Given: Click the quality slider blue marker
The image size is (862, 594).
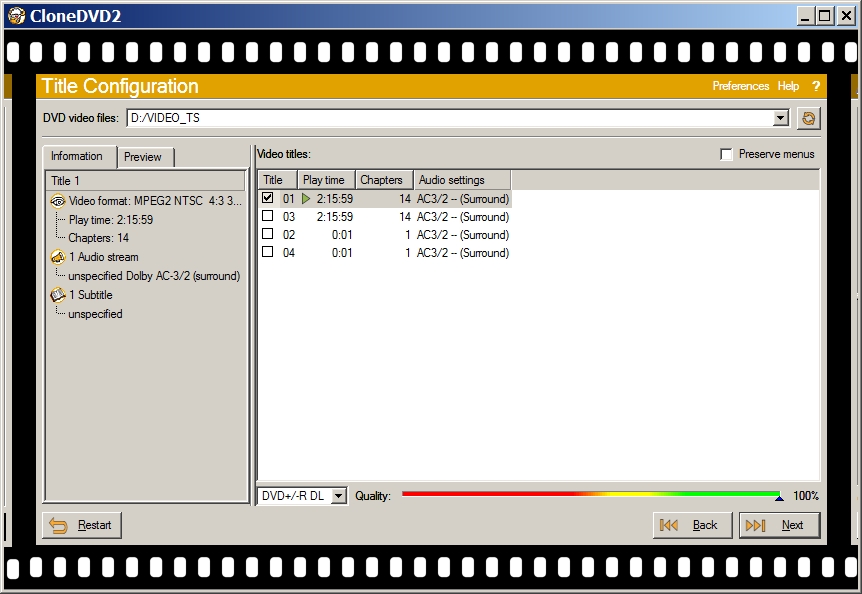Looking at the screenshot, I should click(779, 498).
